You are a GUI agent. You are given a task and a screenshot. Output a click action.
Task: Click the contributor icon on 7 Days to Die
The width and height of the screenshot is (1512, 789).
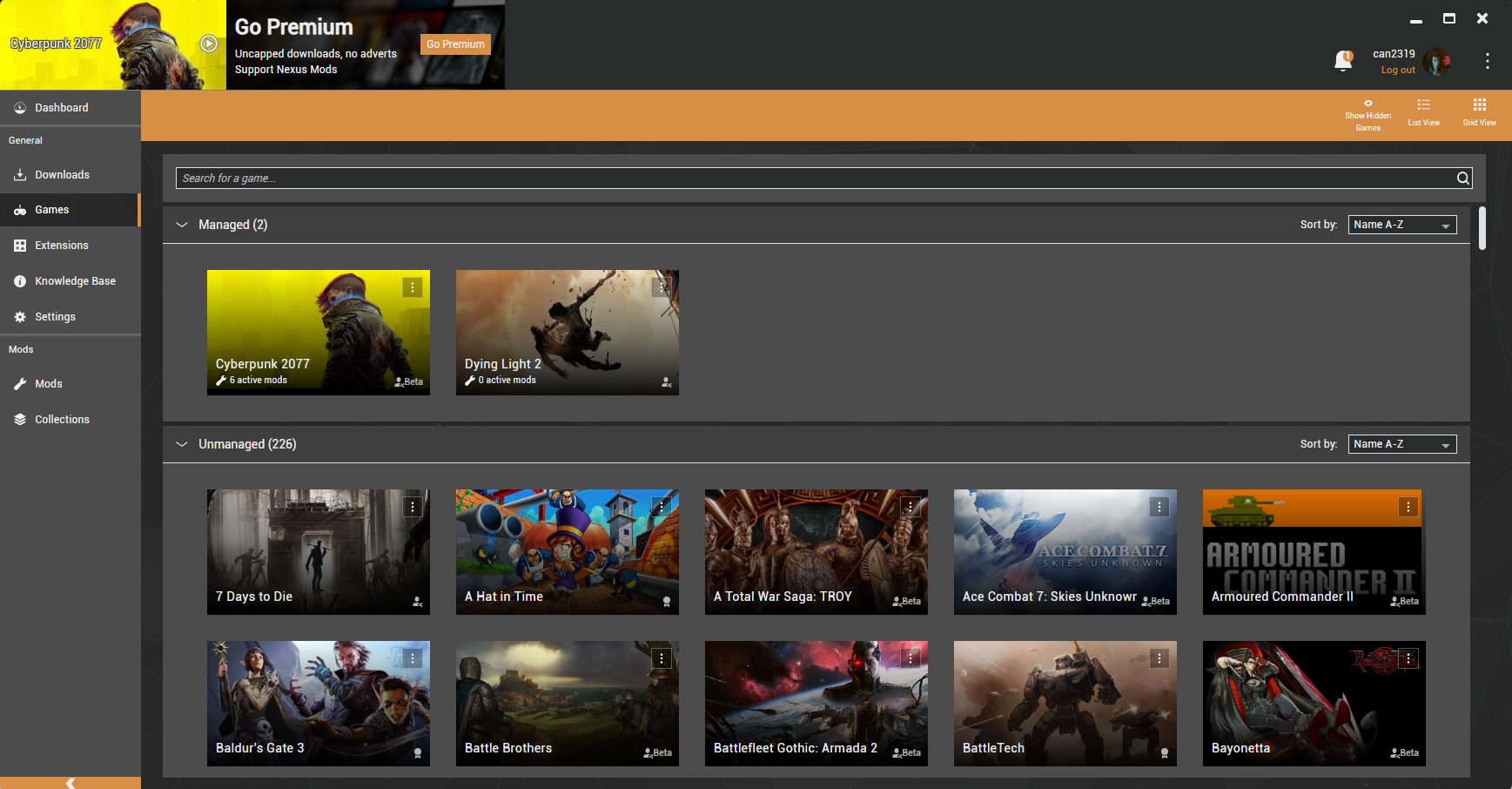(418, 602)
